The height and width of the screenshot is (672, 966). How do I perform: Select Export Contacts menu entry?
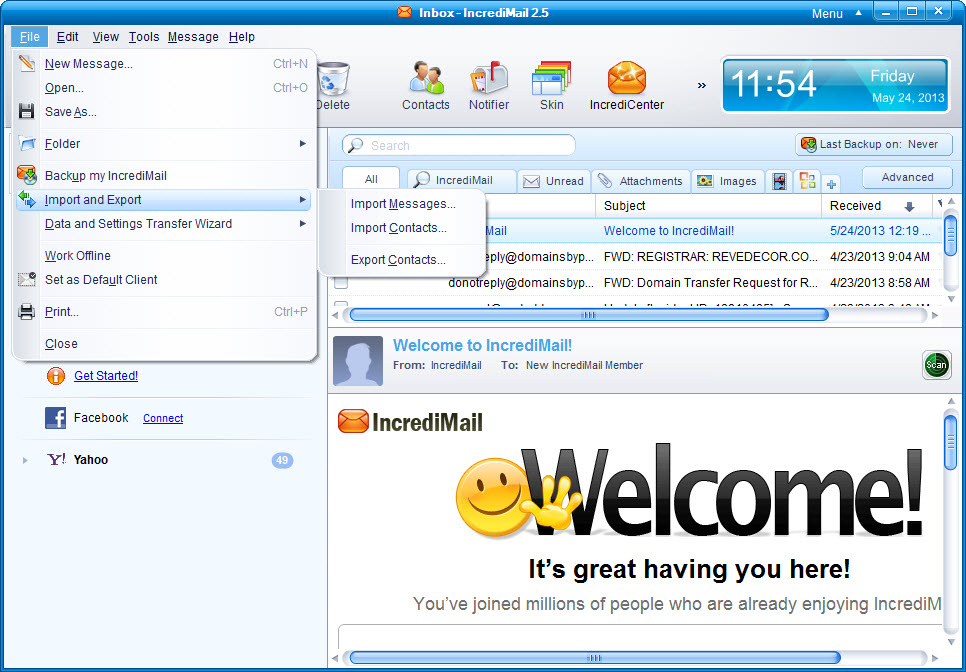(398, 260)
